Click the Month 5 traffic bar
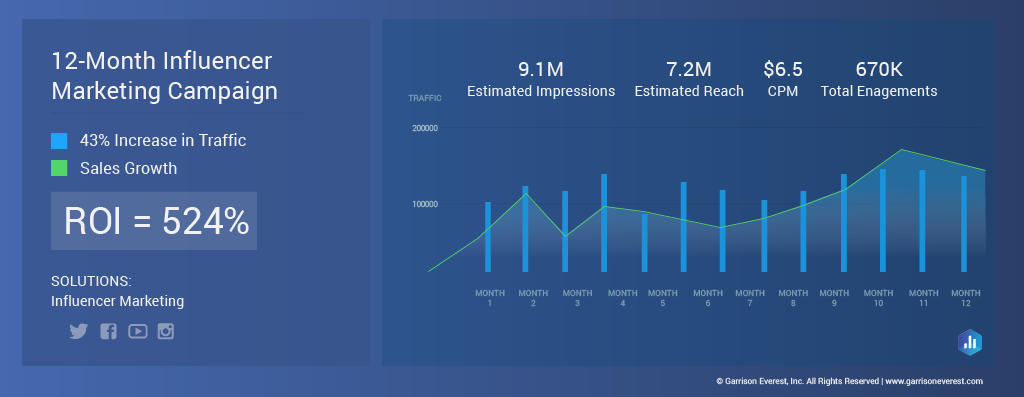The image size is (1024, 397). 645,243
